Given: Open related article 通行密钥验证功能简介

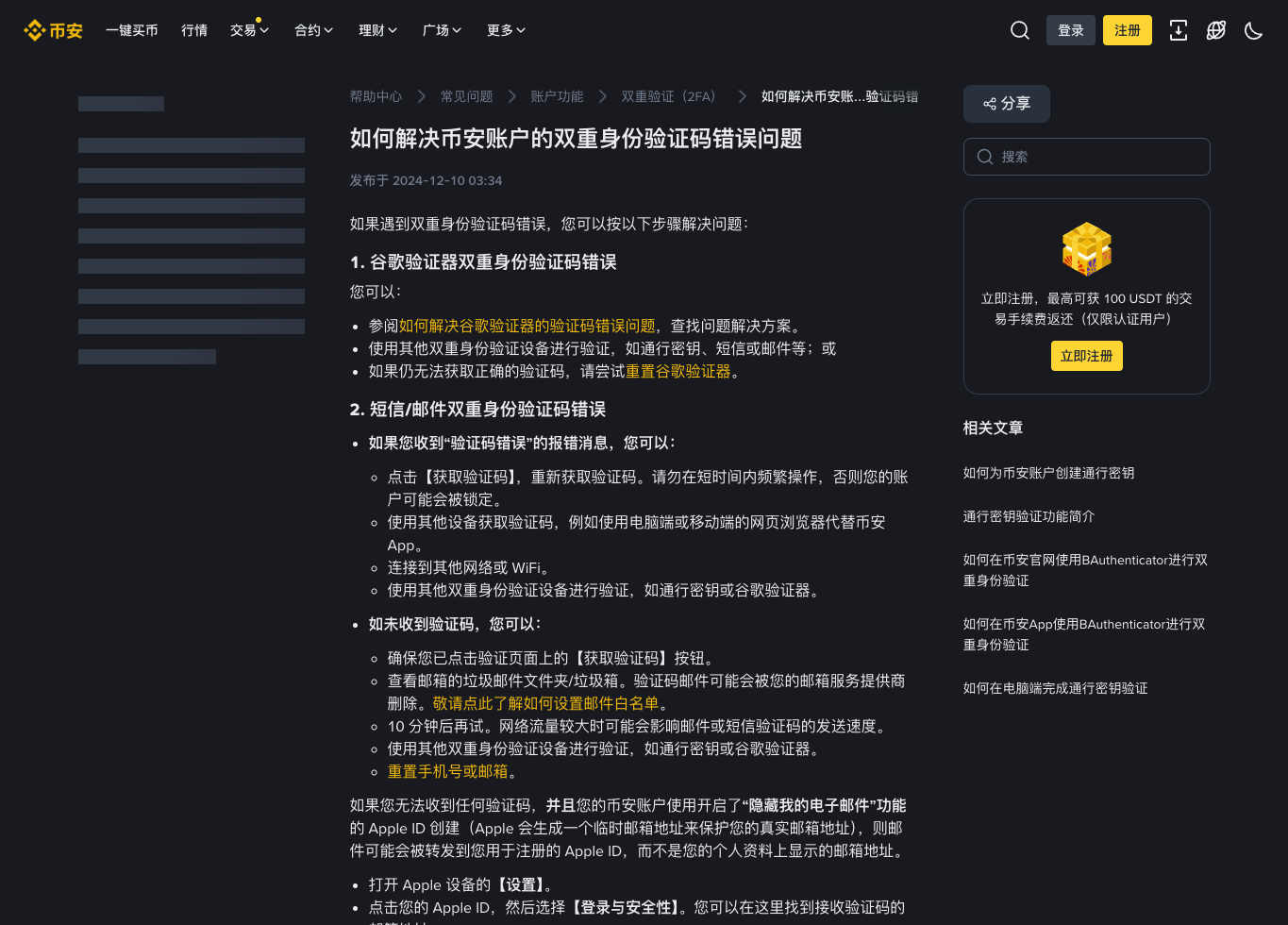Looking at the screenshot, I should [1029, 516].
